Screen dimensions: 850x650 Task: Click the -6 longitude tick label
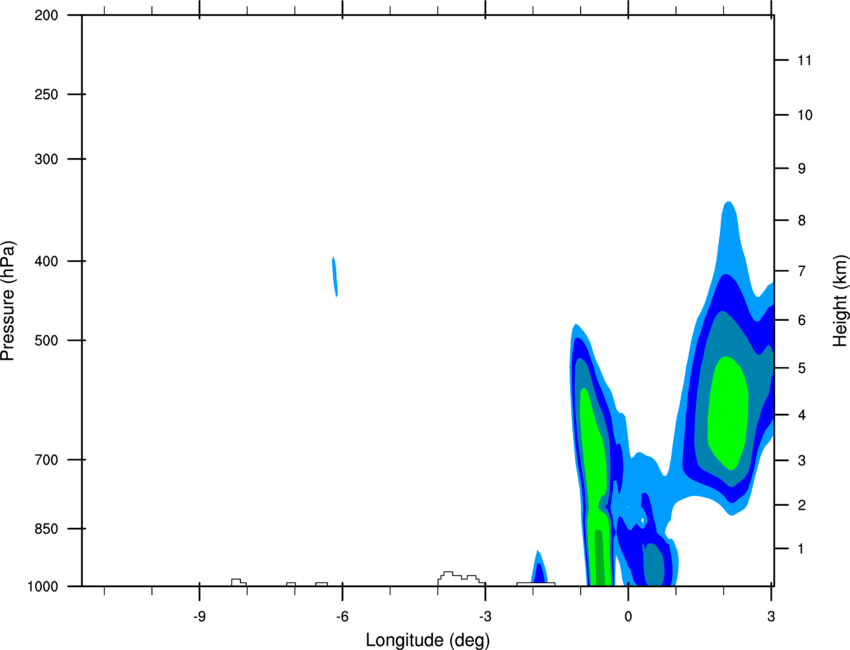342,617
